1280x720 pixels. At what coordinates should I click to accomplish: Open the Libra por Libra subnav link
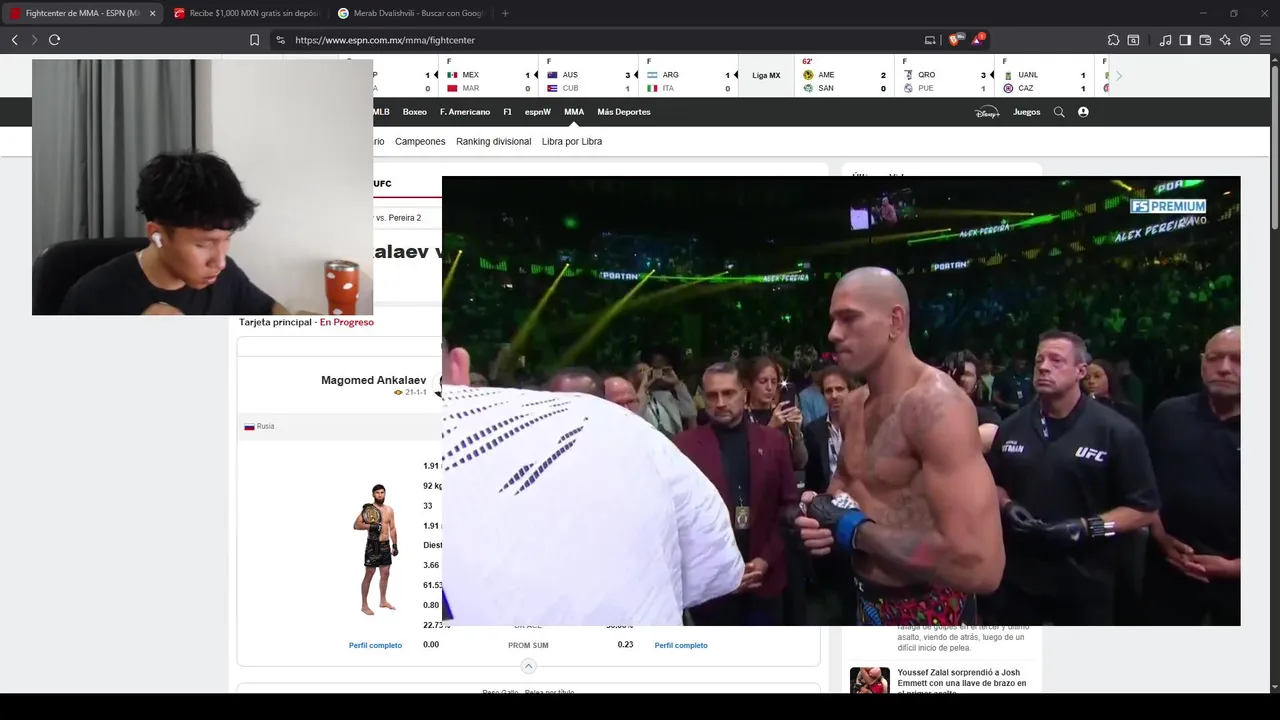coord(572,141)
